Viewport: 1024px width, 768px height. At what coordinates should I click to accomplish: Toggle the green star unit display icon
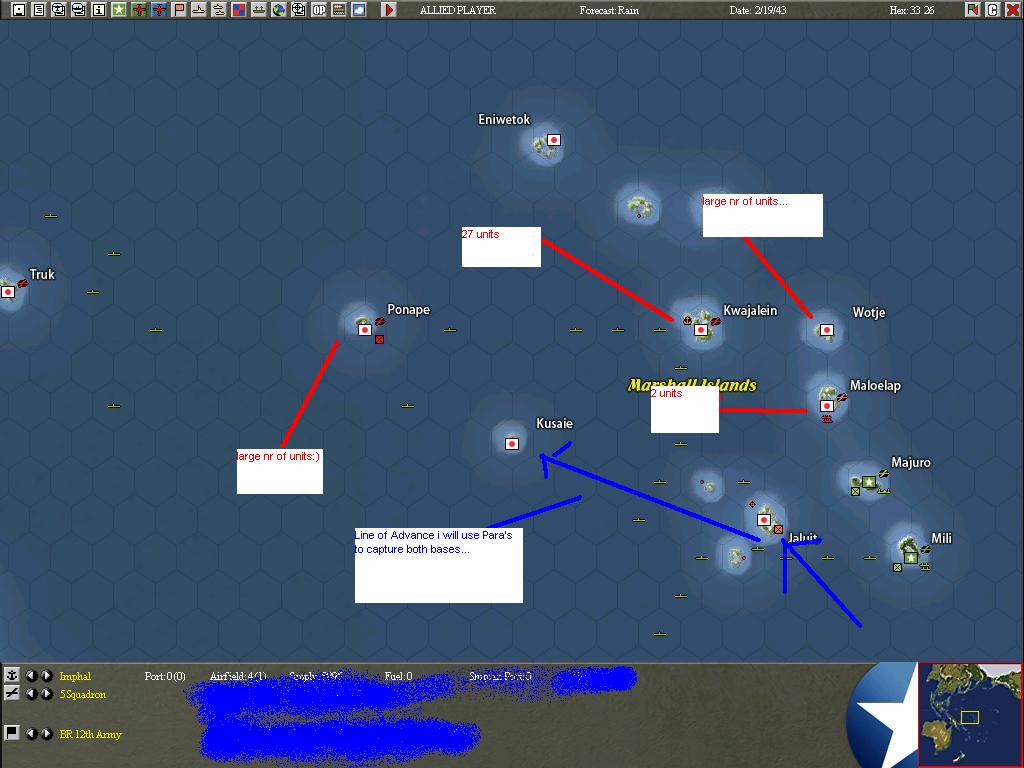(118, 9)
